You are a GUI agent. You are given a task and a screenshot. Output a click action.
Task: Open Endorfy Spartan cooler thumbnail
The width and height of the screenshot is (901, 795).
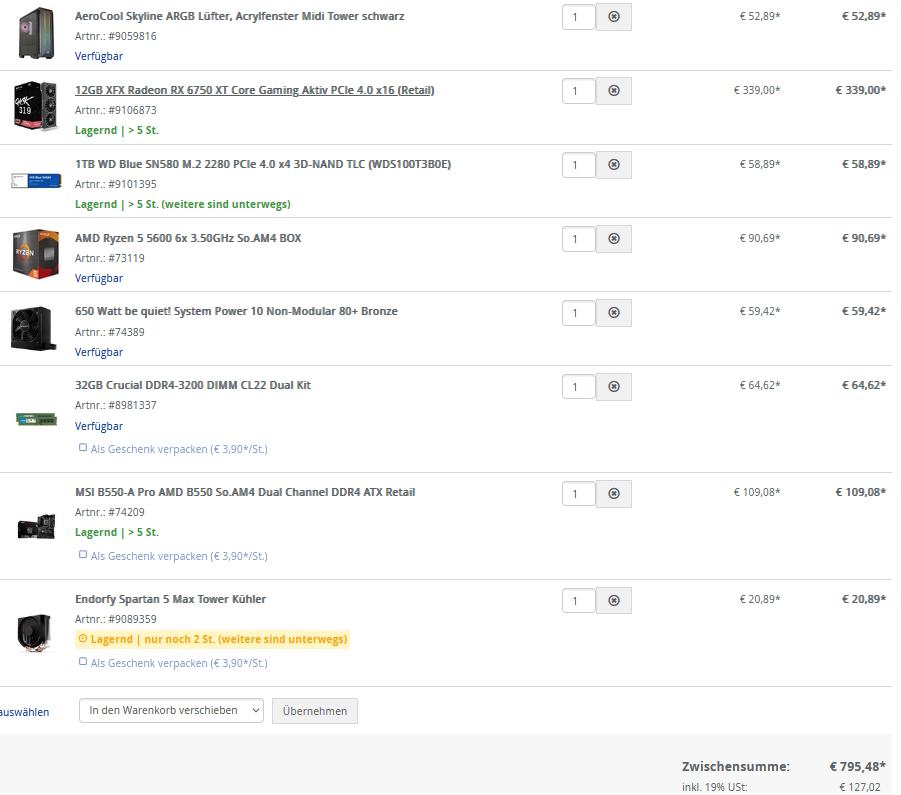[34, 632]
